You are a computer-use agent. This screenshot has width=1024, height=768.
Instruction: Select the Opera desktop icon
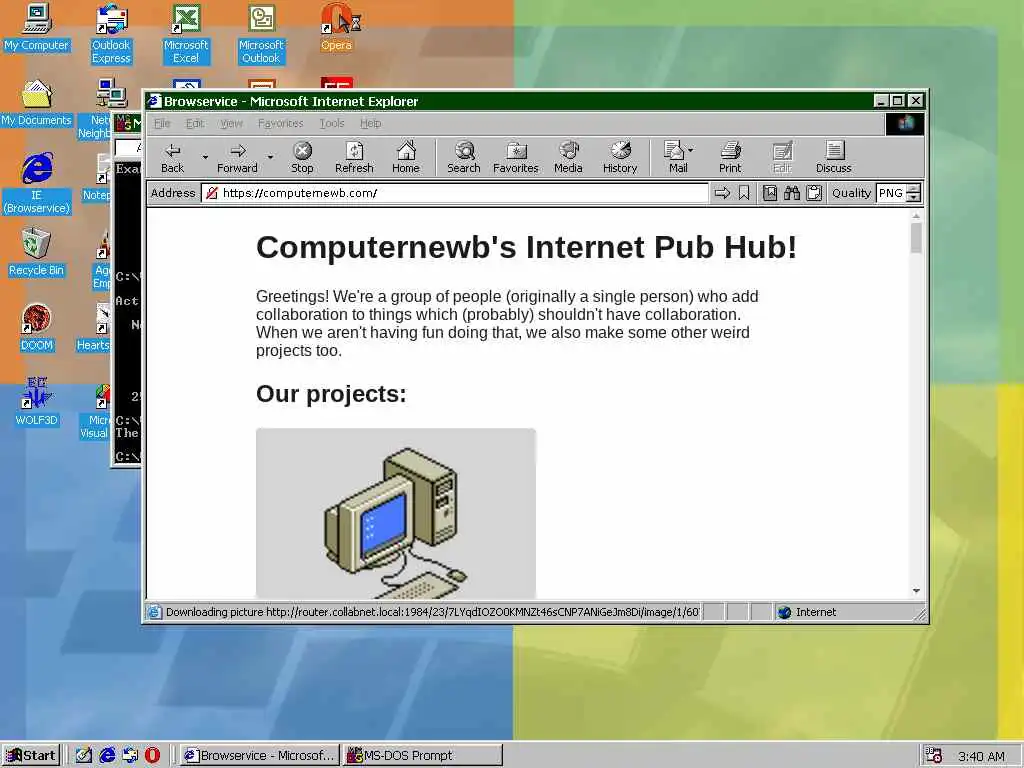tap(336, 27)
